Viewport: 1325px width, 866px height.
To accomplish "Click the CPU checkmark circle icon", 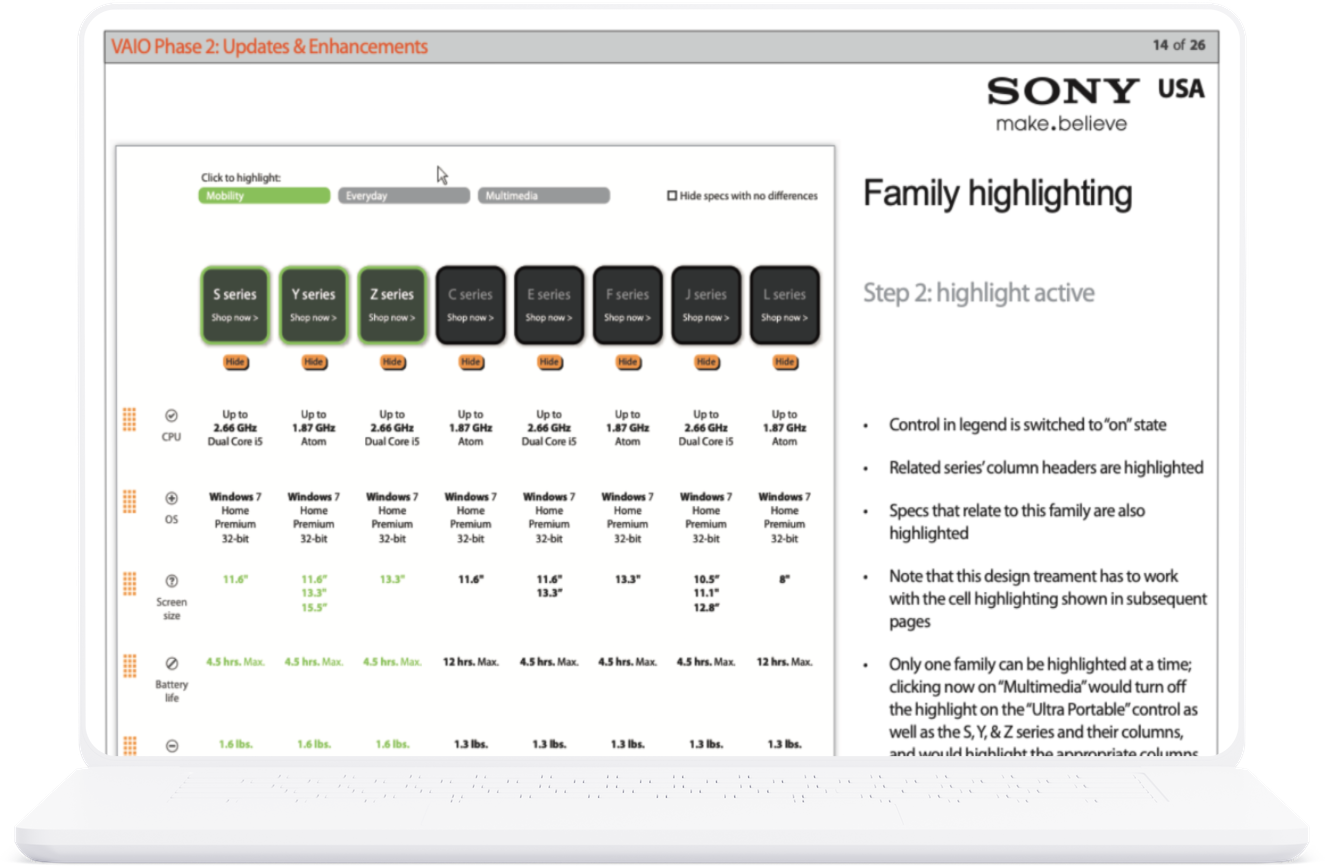I will (171, 415).
